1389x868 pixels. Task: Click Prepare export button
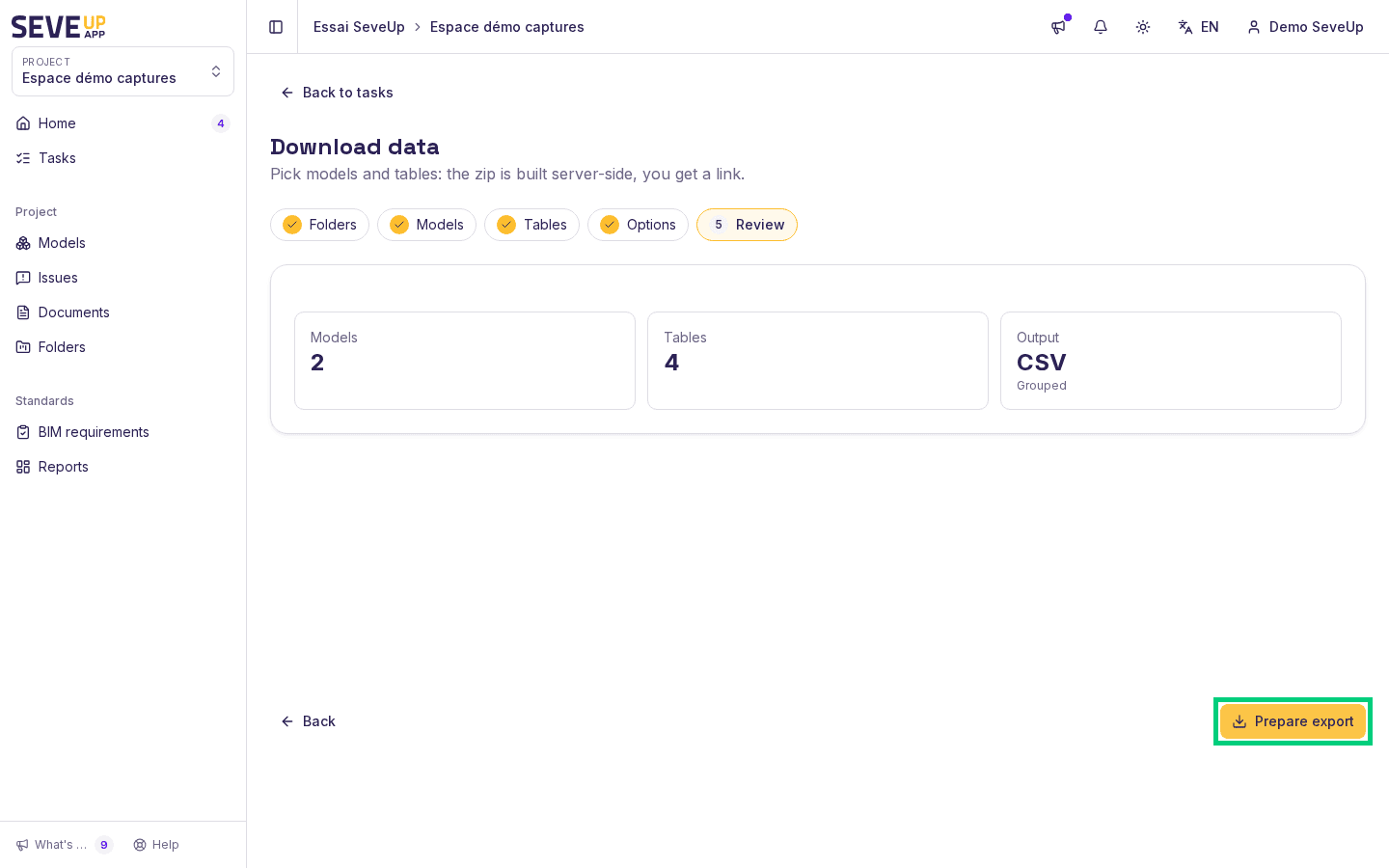[x=1293, y=721]
